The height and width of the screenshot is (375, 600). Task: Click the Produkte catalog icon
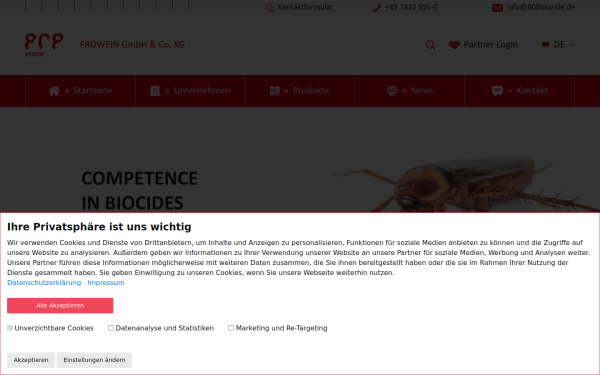[x=275, y=91]
